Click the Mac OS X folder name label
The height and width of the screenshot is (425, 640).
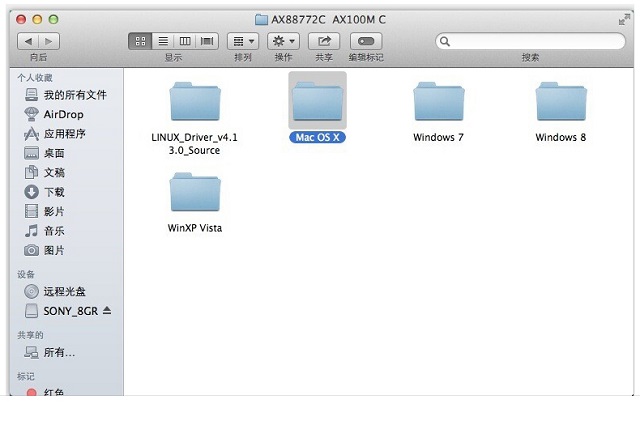coord(318,138)
